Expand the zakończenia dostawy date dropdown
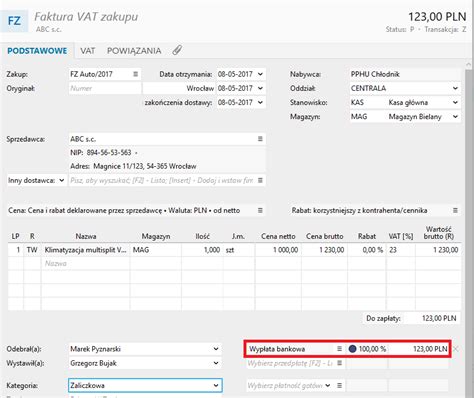This screenshot has width=474, height=398. [260, 102]
